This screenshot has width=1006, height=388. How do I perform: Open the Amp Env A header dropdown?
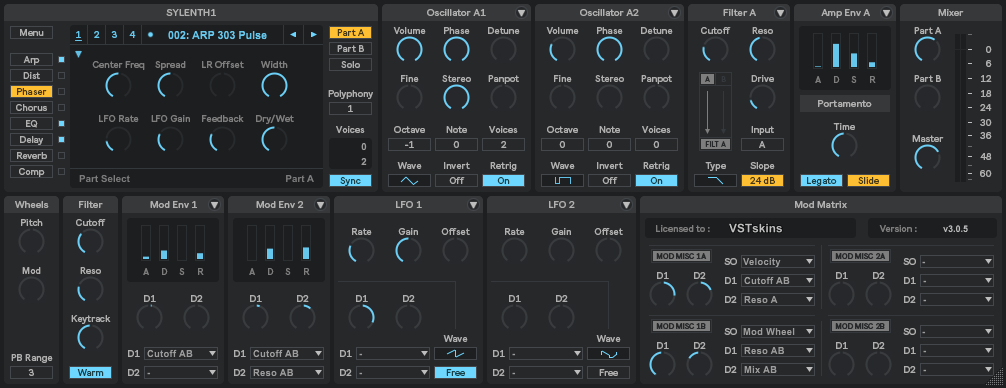[x=886, y=13]
